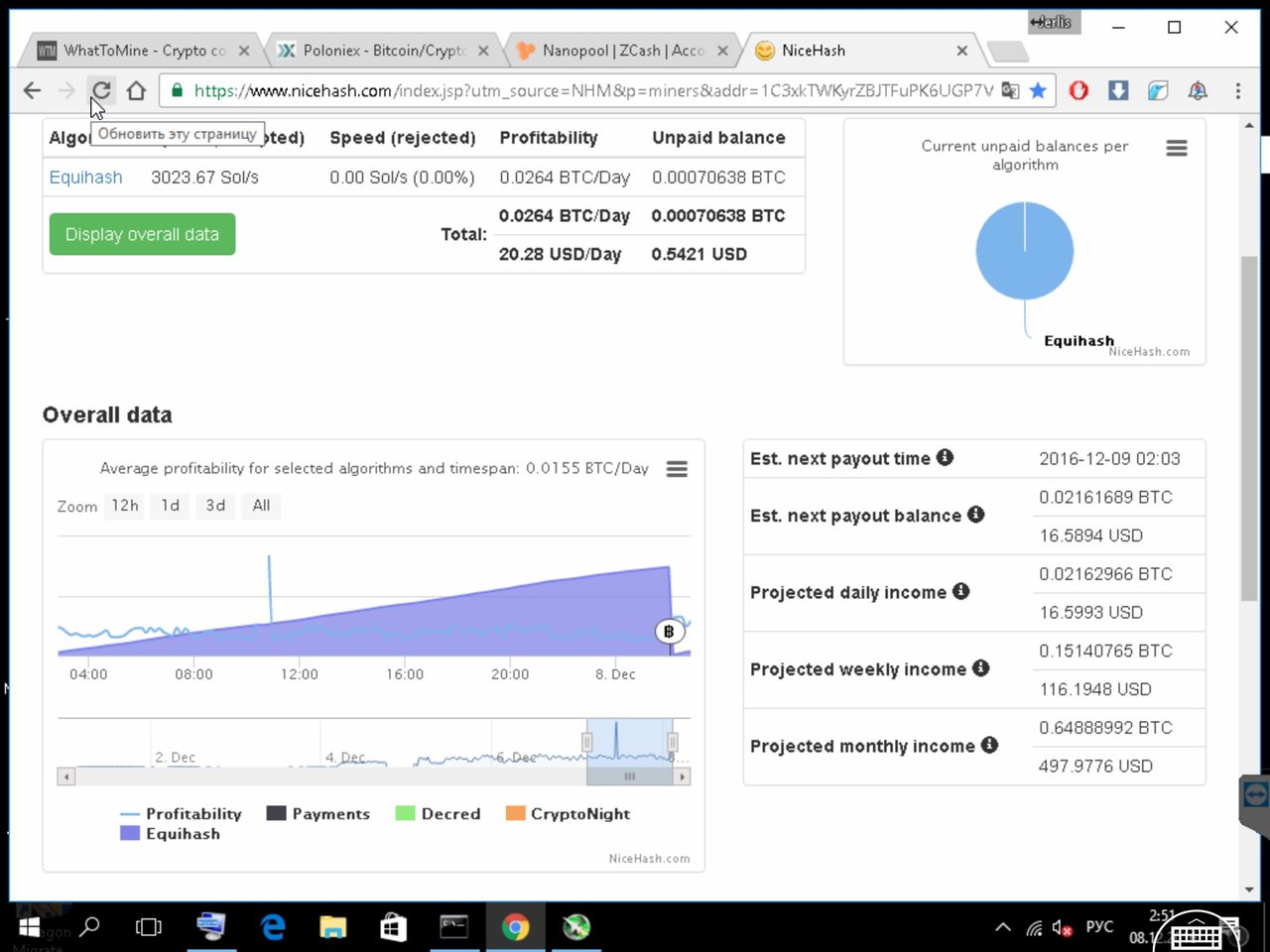Click the bitcoin payment marker on chart
1270x952 pixels.
(x=669, y=632)
